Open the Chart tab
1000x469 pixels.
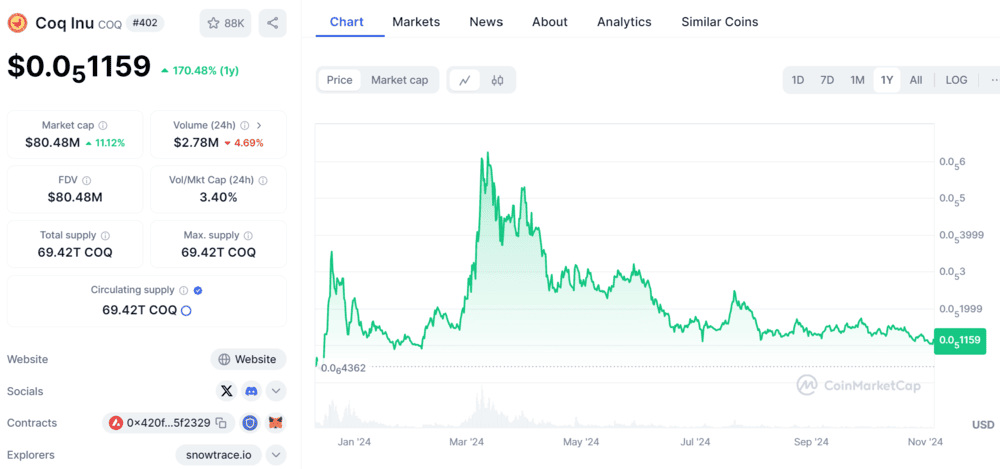tap(346, 22)
